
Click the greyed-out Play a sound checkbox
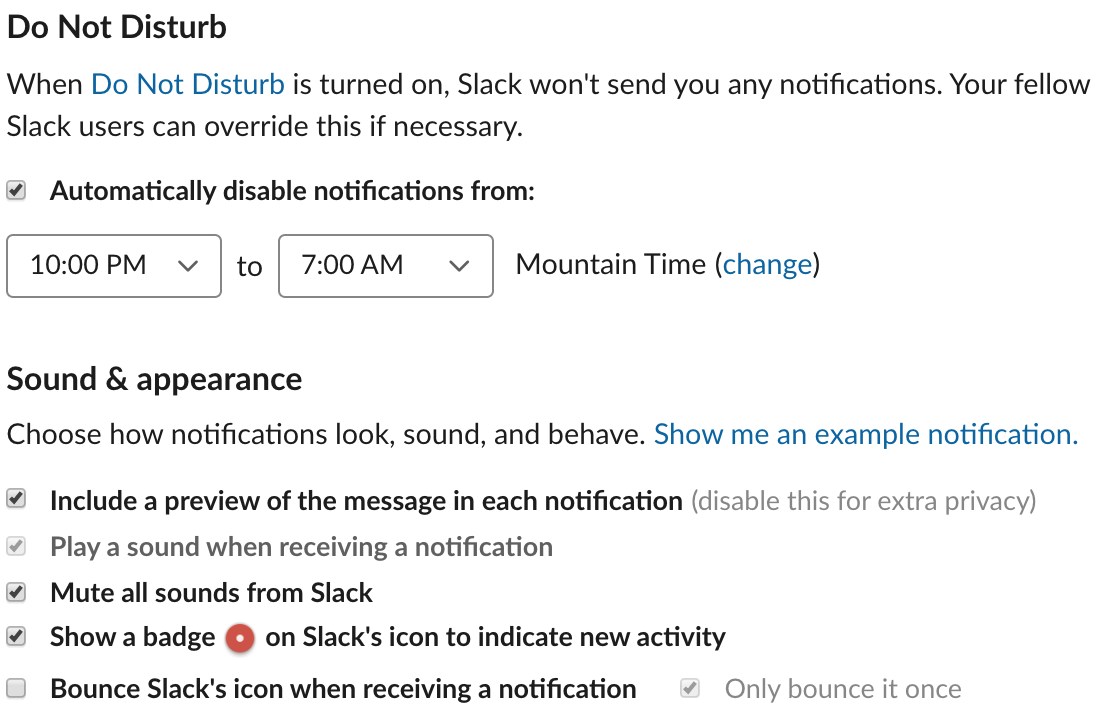click(16, 547)
